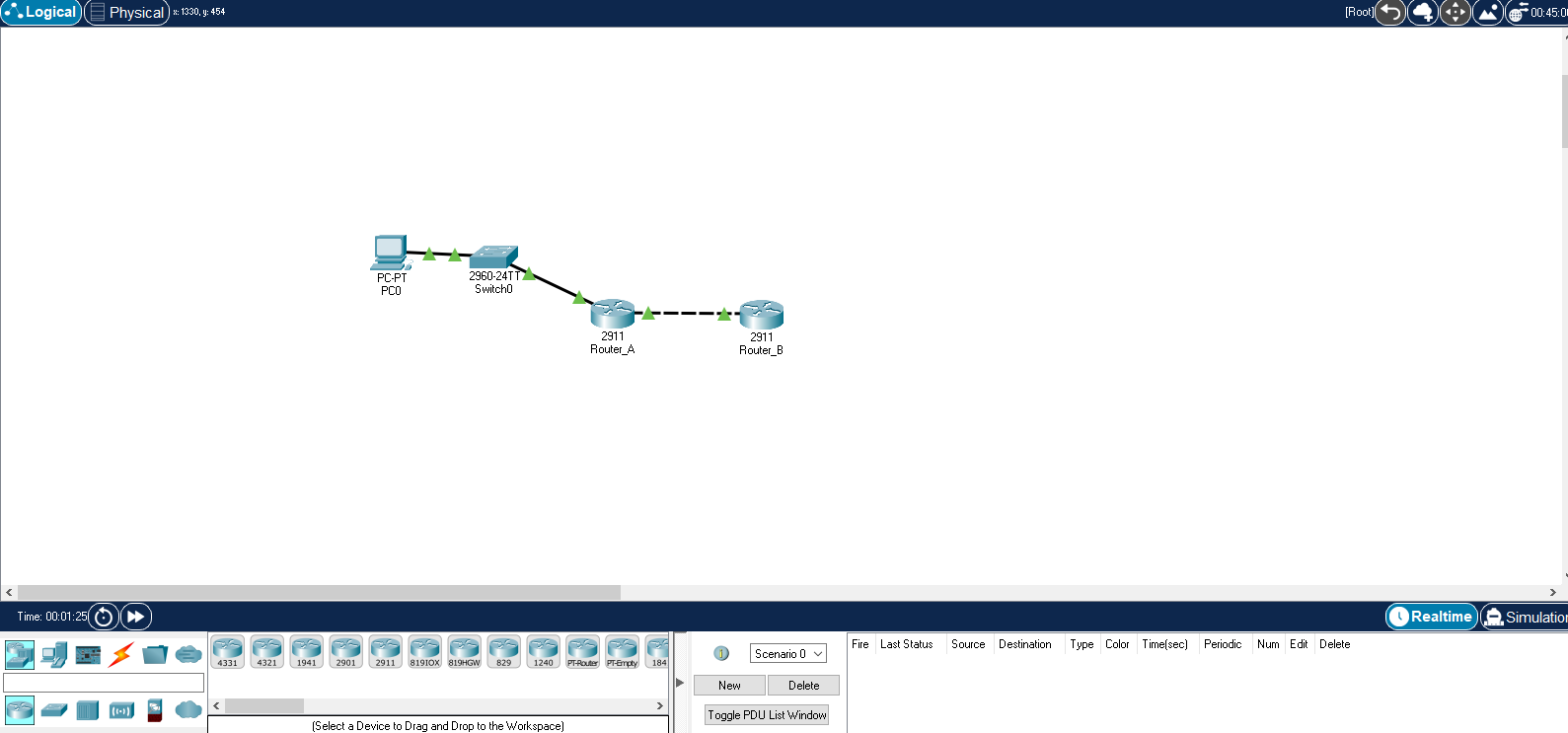This screenshot has width=1568, height=733.
Task: Click the [Root] navigation label
Action: point(1359,12)
